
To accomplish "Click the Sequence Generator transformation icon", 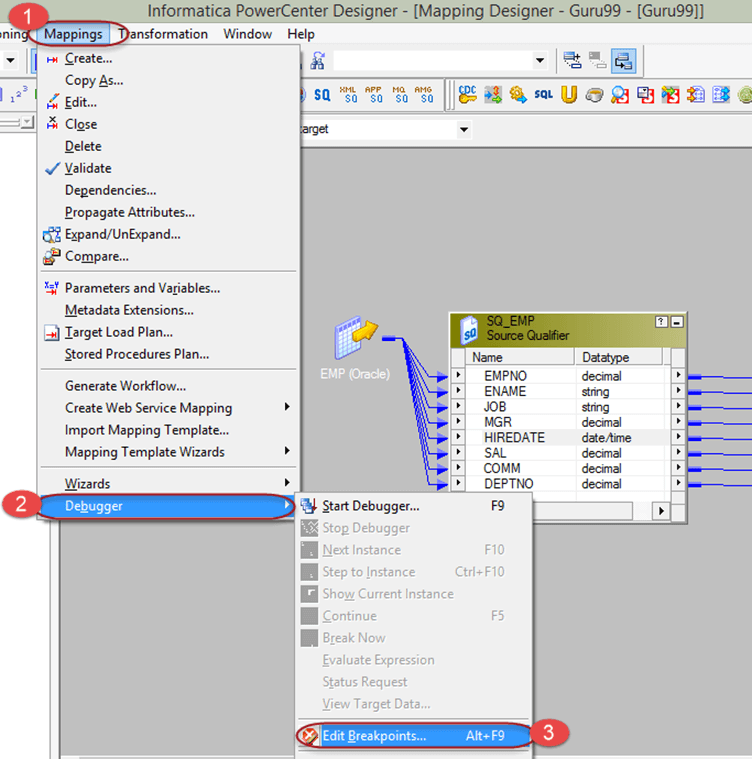I will click(493, 94).
